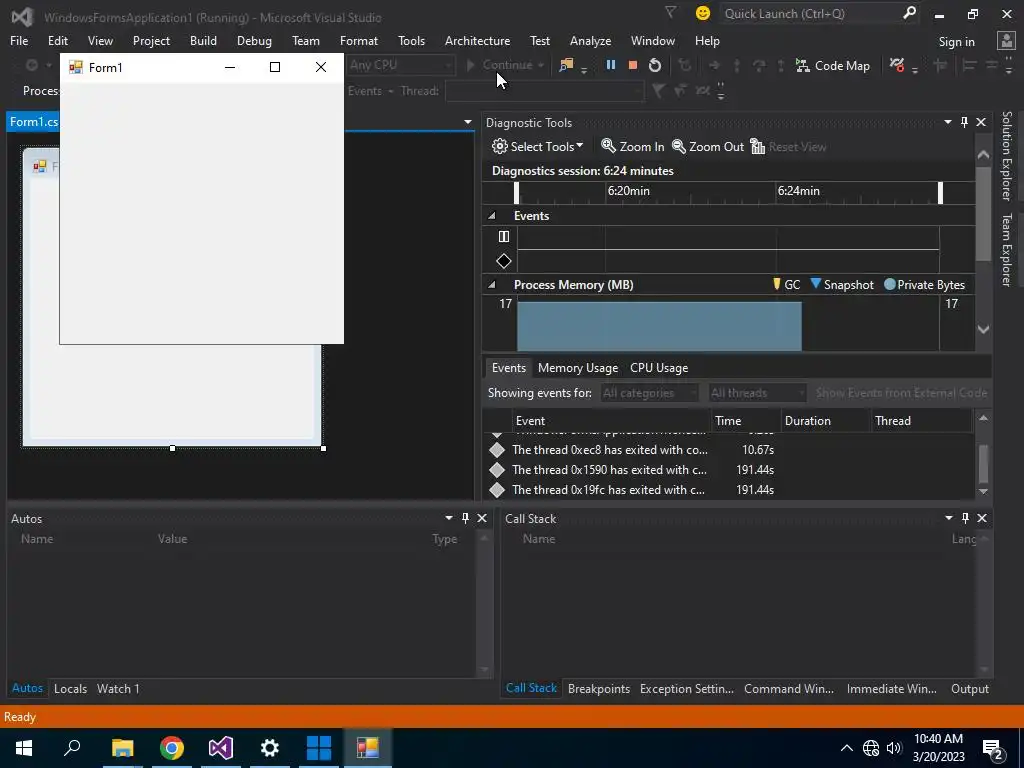Pin the Diagnostic Tools panel

[x=964, y=122]
